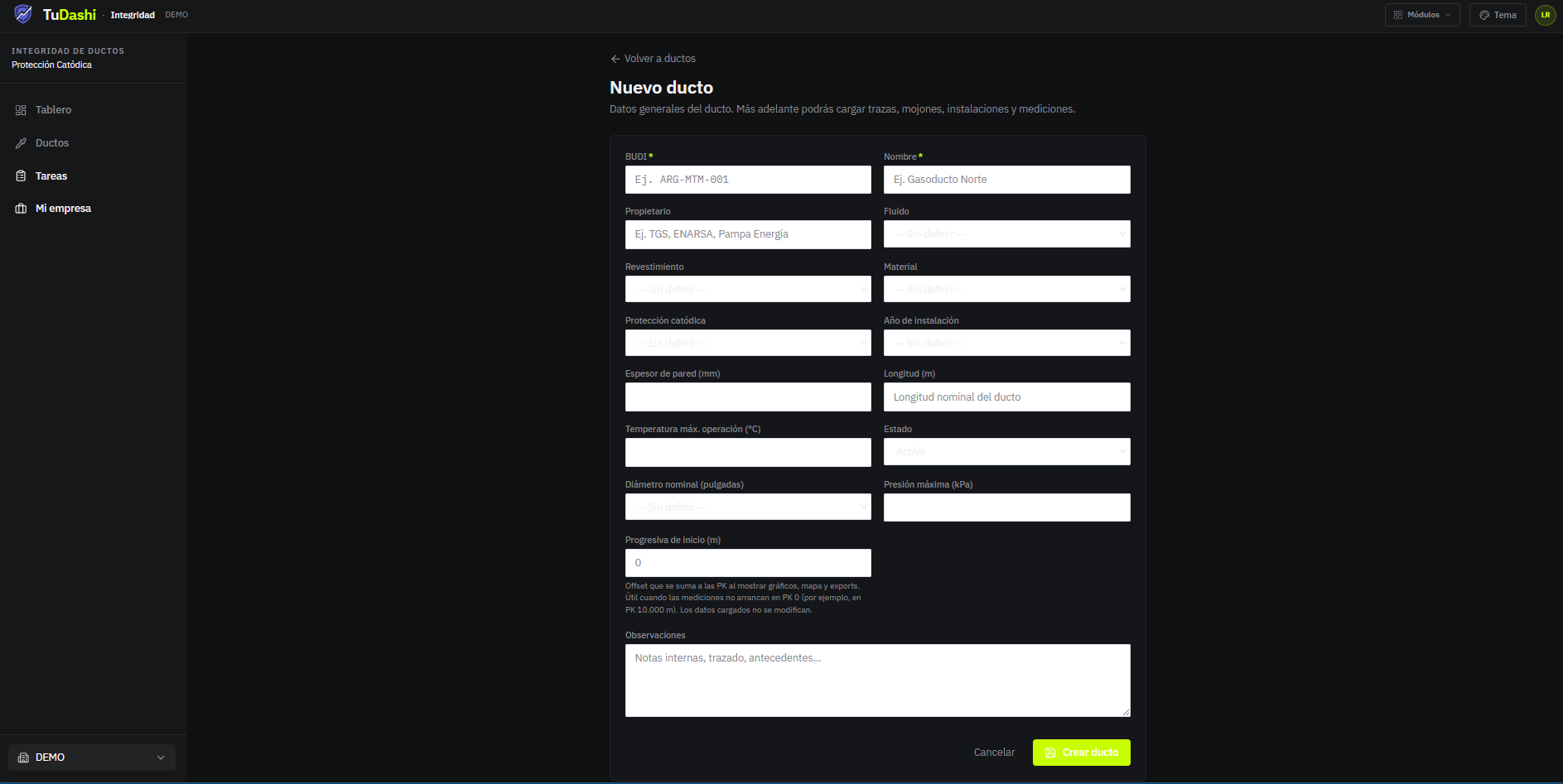Expand the DEMO company selector chevron
The width and height of the screenshot is (1563, 784).
[x=161, y=758]
